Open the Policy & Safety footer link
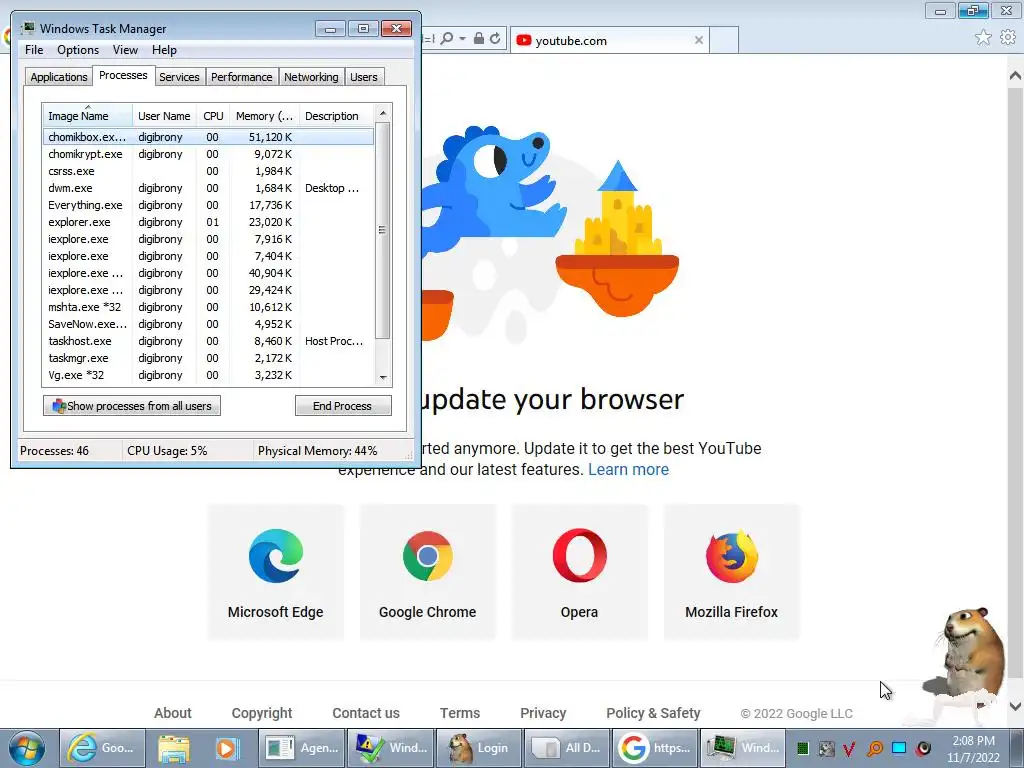Screen dimensions: 1024x768 point(653,713)
